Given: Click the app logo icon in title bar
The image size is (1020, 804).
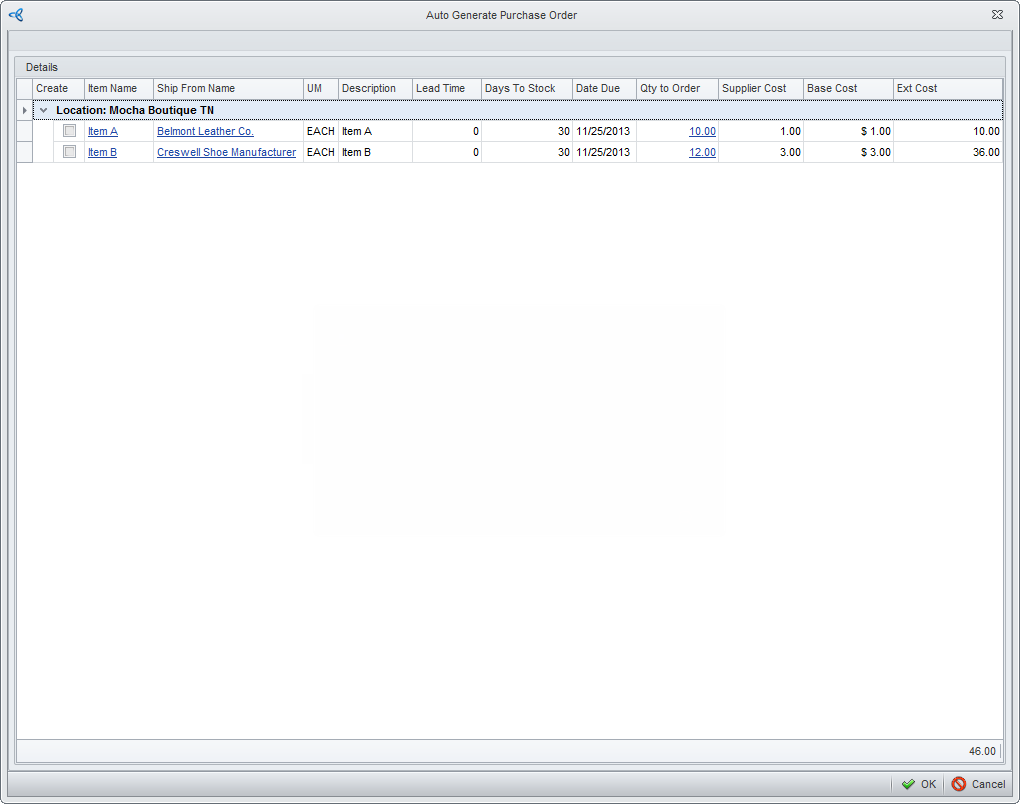Looking at the screenshot, I should pos(15,15).
